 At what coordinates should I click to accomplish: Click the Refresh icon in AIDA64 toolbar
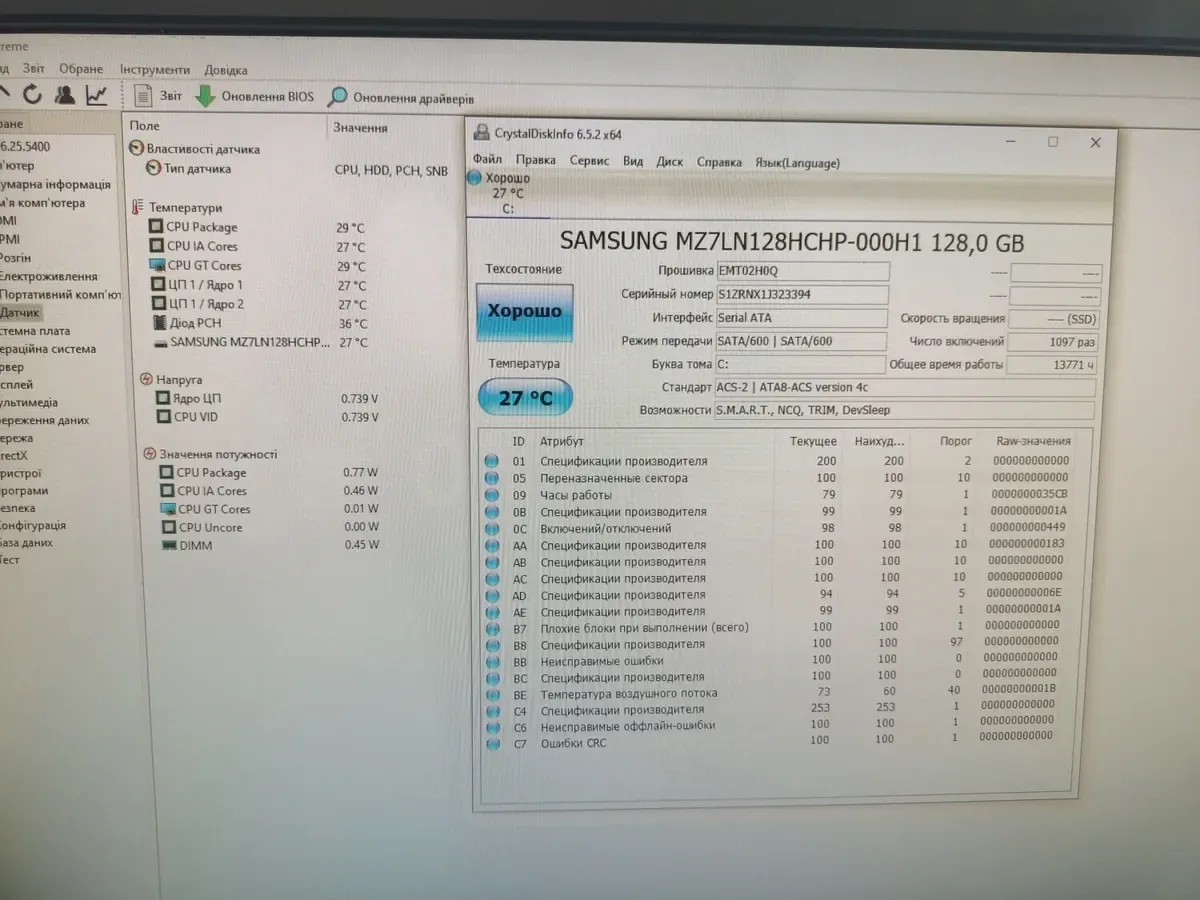point(33,95)
